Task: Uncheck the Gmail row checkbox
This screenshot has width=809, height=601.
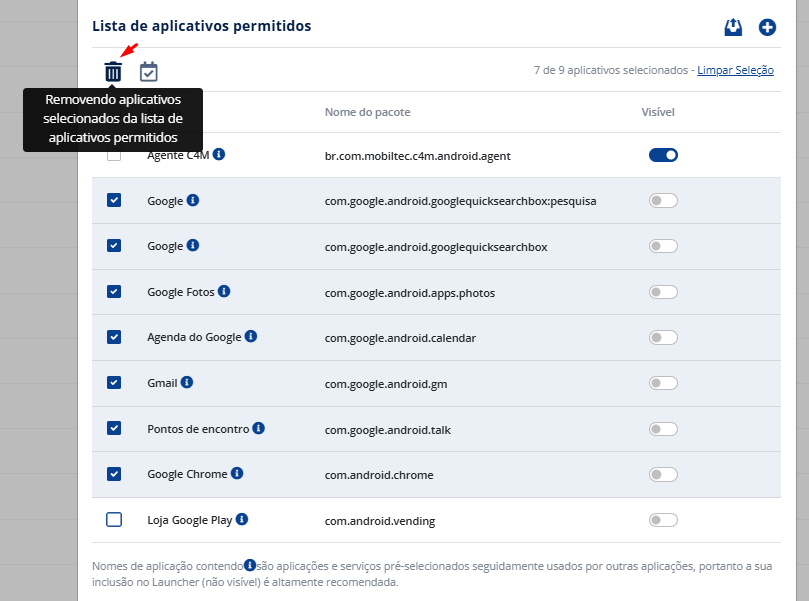Action: (x=114, y=382)
